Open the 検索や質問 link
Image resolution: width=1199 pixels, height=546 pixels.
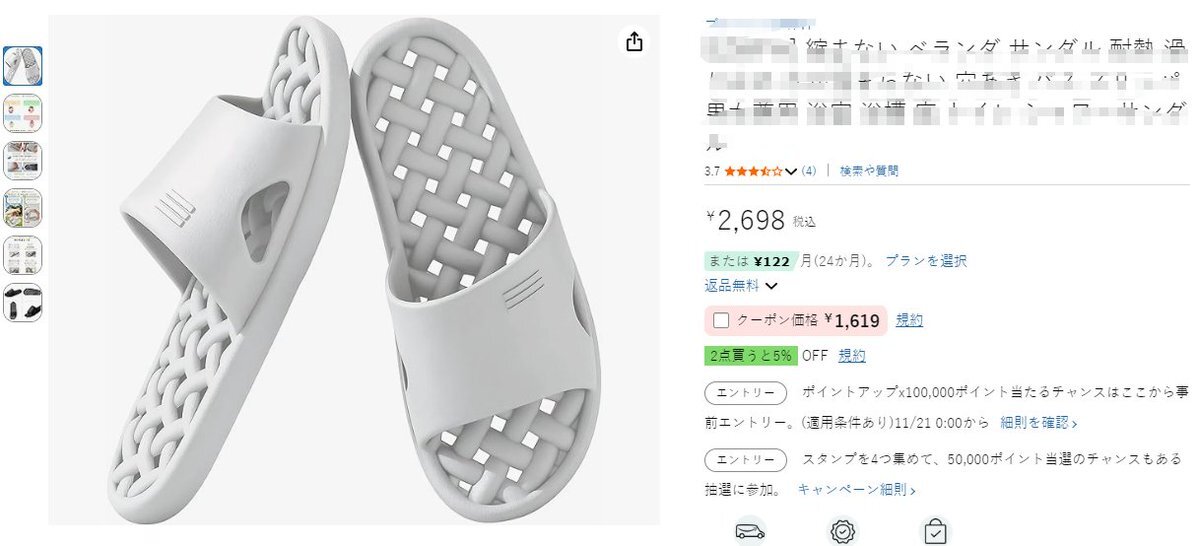point(868,171)
